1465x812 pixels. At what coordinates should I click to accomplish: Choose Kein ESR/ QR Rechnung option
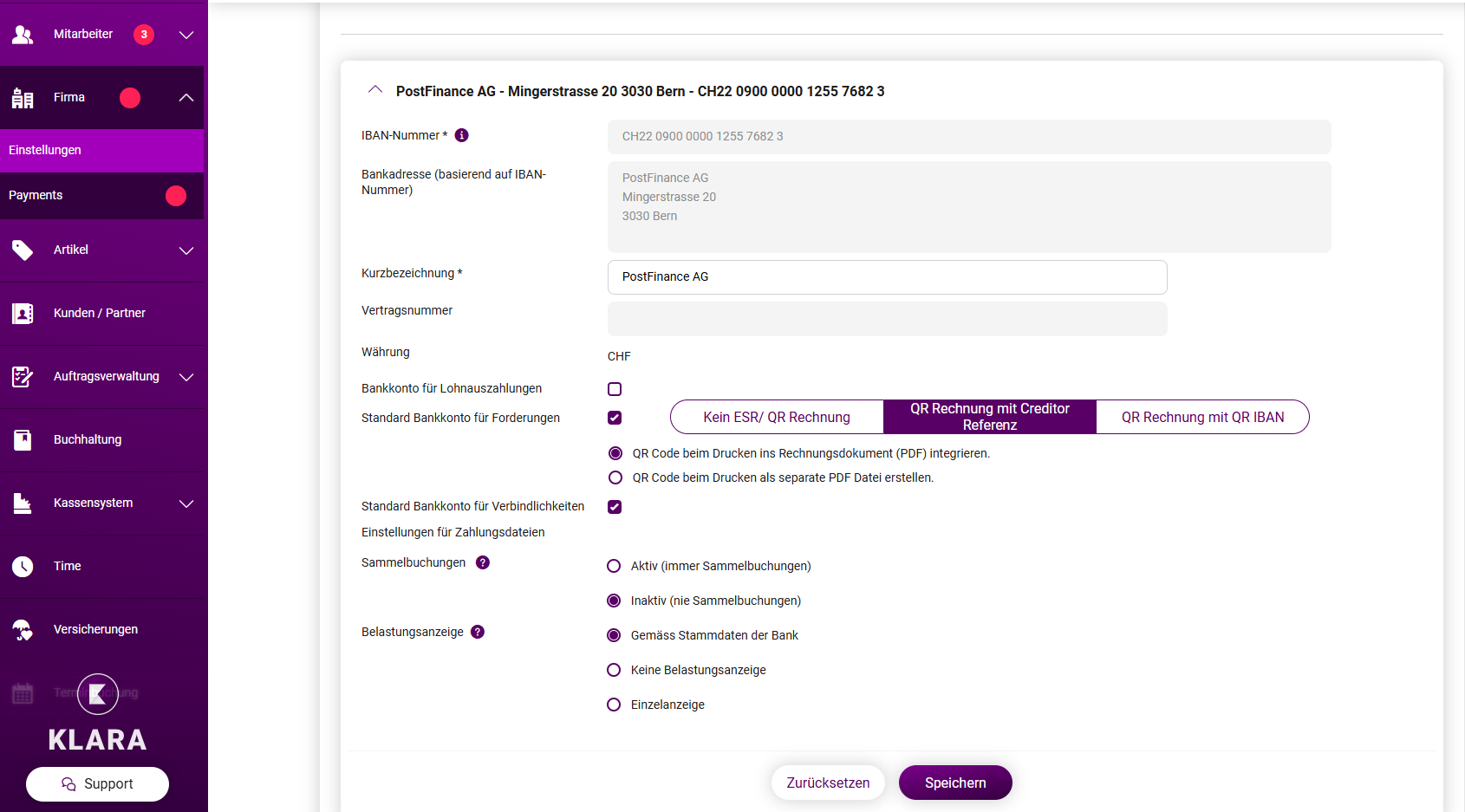point(777,417)
